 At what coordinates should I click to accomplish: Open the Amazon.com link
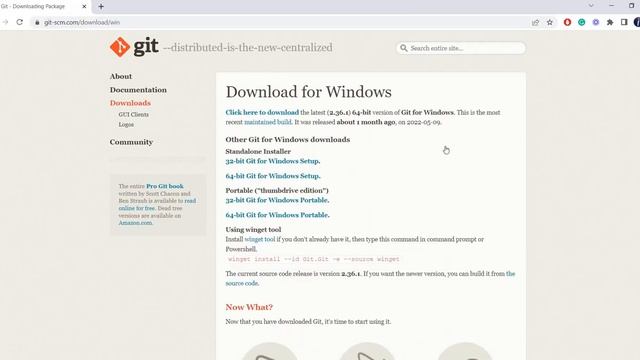point(136,223)
